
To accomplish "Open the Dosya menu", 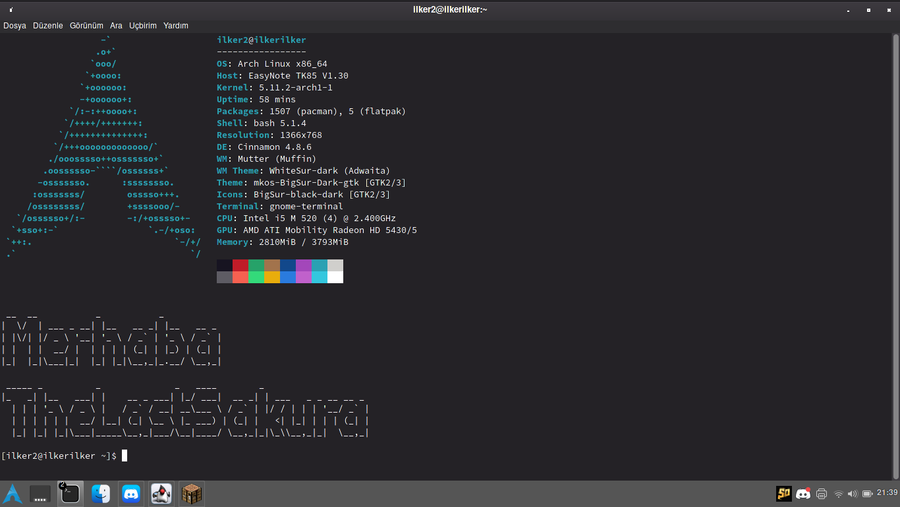I will click(x=14, y=26).
